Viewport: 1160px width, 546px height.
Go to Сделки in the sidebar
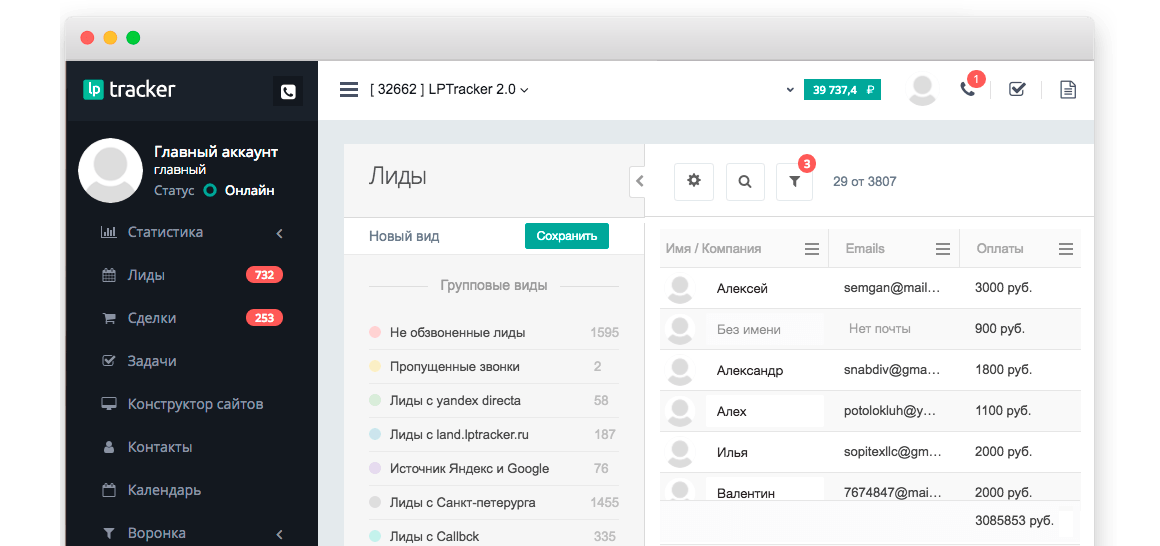coord(152,318)
